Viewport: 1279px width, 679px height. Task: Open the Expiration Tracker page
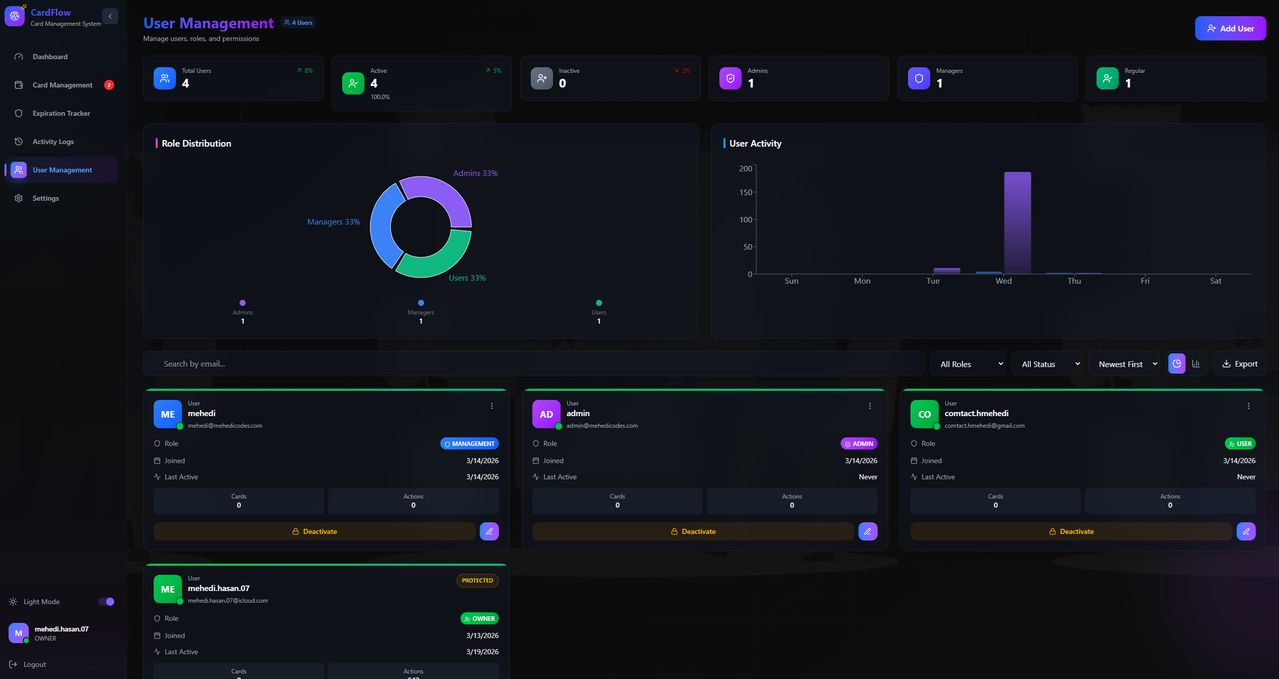click(61, 113)
